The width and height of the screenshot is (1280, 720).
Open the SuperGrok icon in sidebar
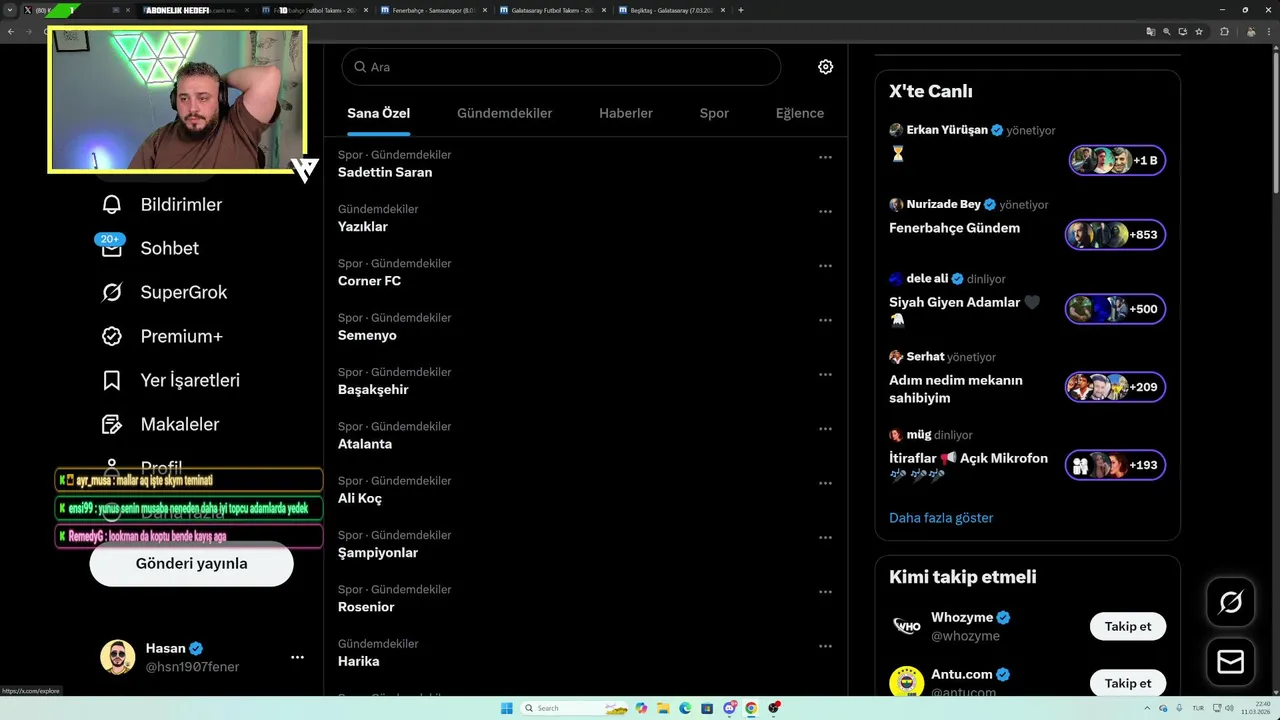pos(112,293)
